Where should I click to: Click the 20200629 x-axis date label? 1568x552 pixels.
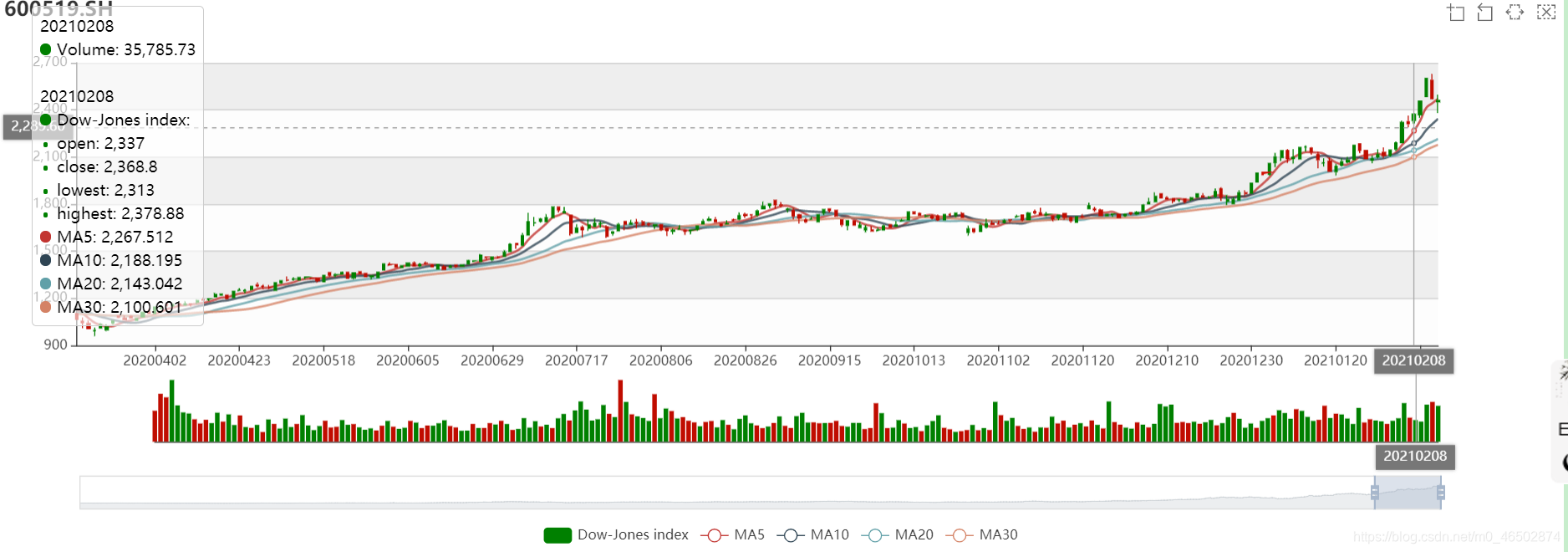492,360
